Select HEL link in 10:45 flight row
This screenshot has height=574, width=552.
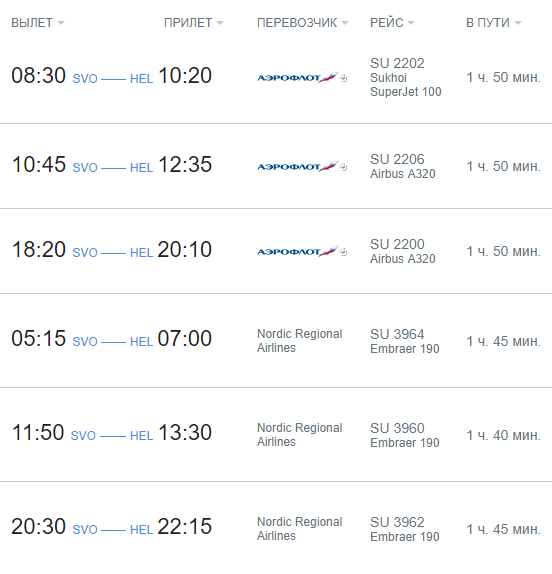tap(141, 168)
